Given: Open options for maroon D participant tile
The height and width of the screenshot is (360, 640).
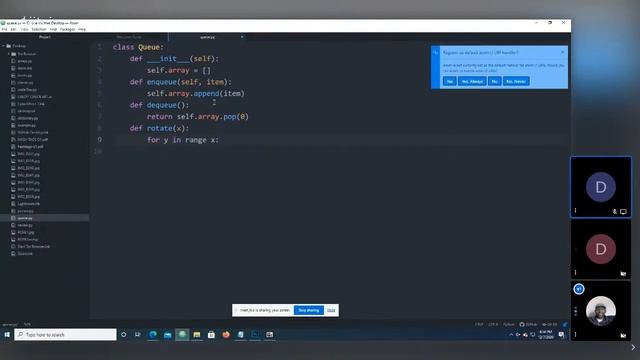Looking at the screenshot, I should (x=576, y=273).
